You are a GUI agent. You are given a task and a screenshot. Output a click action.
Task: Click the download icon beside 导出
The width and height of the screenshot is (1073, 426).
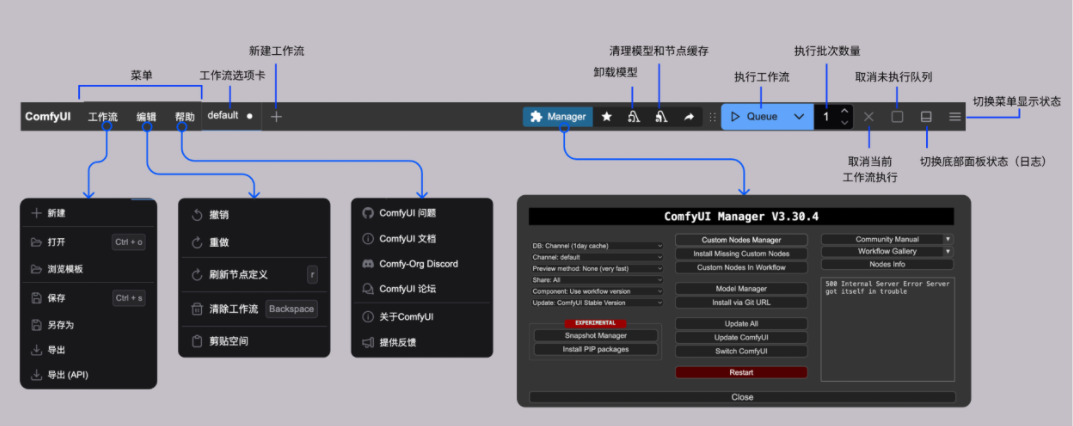point(36,350)
